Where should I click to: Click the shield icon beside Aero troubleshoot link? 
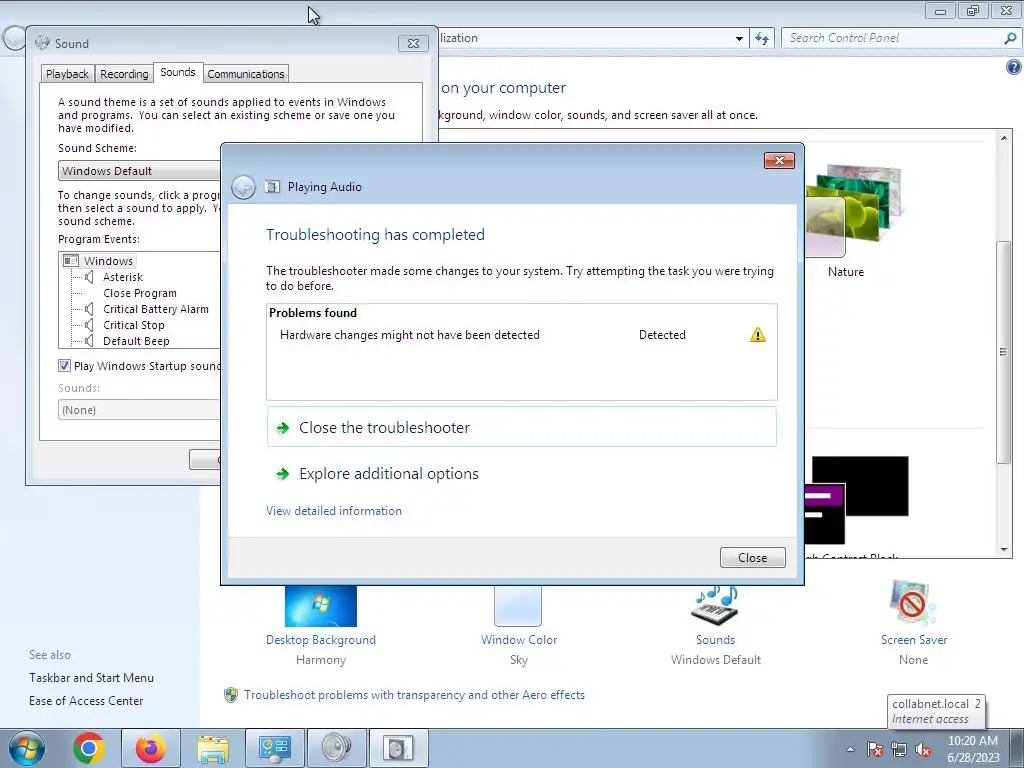tap(231, 695)
